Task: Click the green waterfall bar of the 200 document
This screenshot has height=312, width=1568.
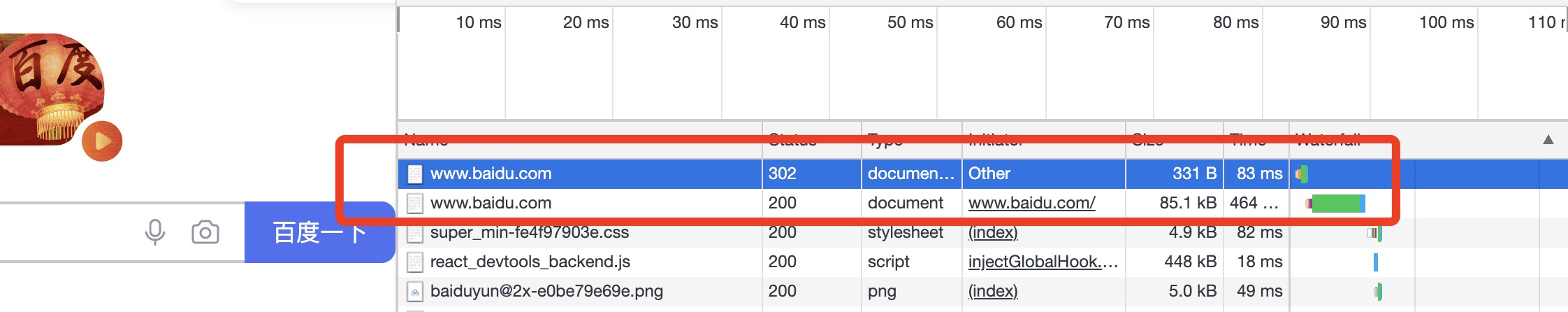Action: 1336,204
